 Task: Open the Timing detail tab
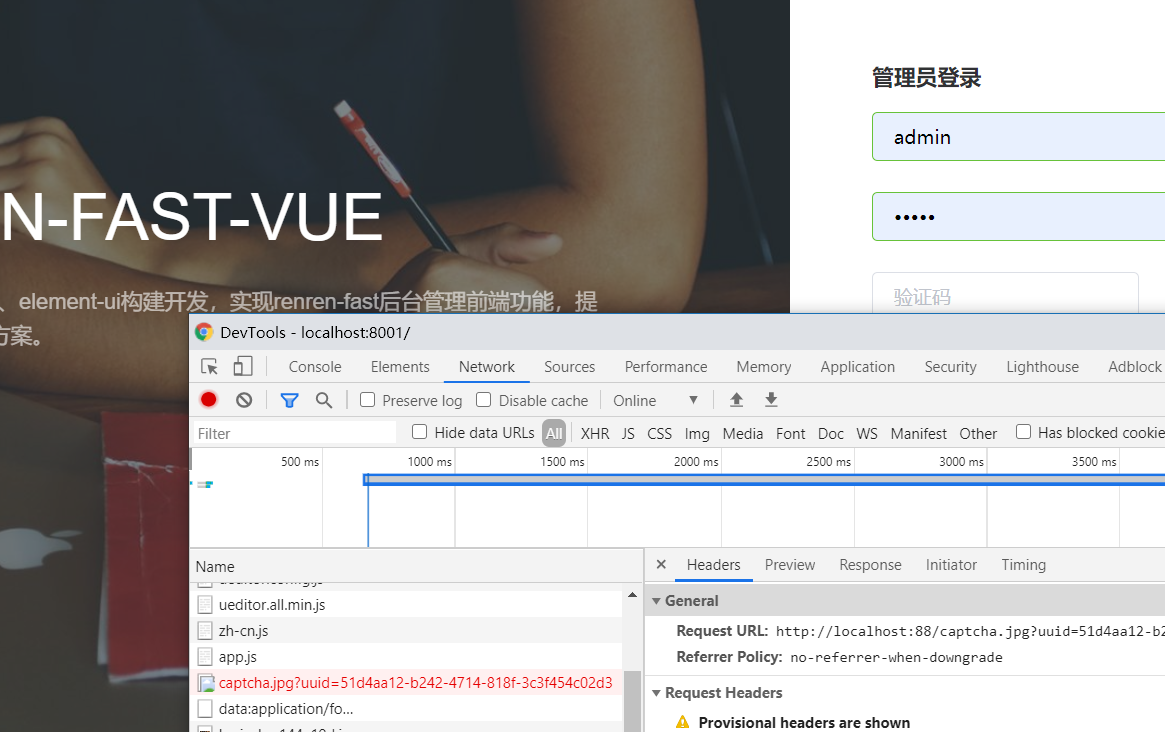(x=1023, y=565)
